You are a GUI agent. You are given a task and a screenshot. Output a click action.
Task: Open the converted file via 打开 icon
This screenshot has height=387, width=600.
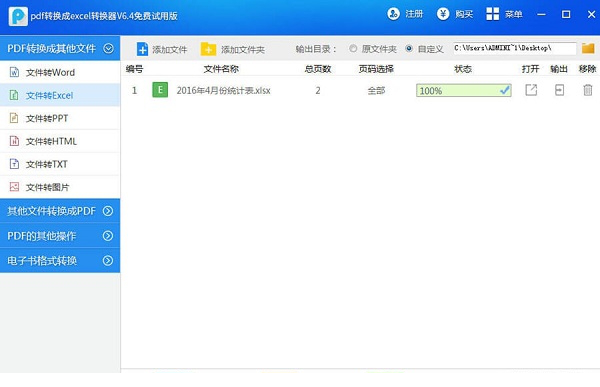pos(531,90)
